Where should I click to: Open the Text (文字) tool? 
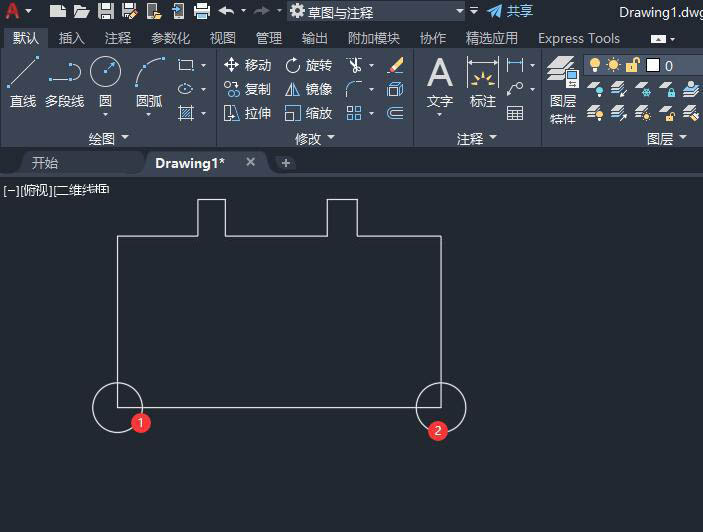440,82
